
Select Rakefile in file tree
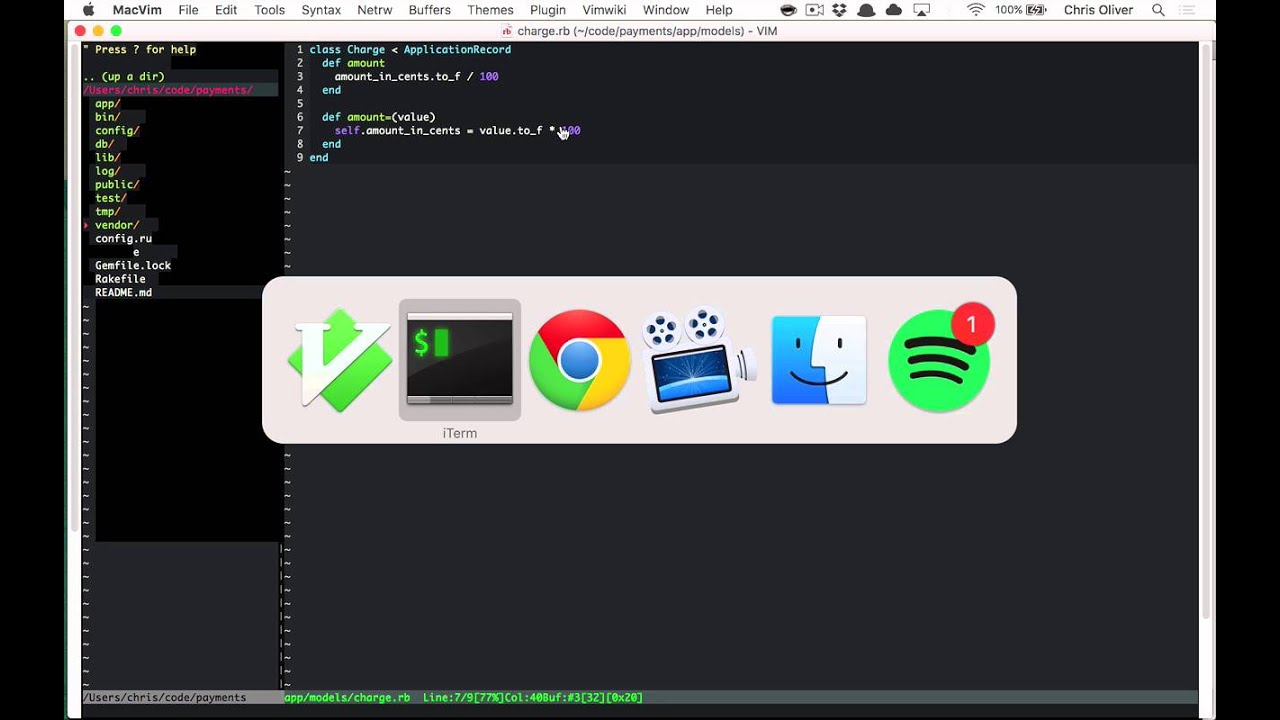120,279
